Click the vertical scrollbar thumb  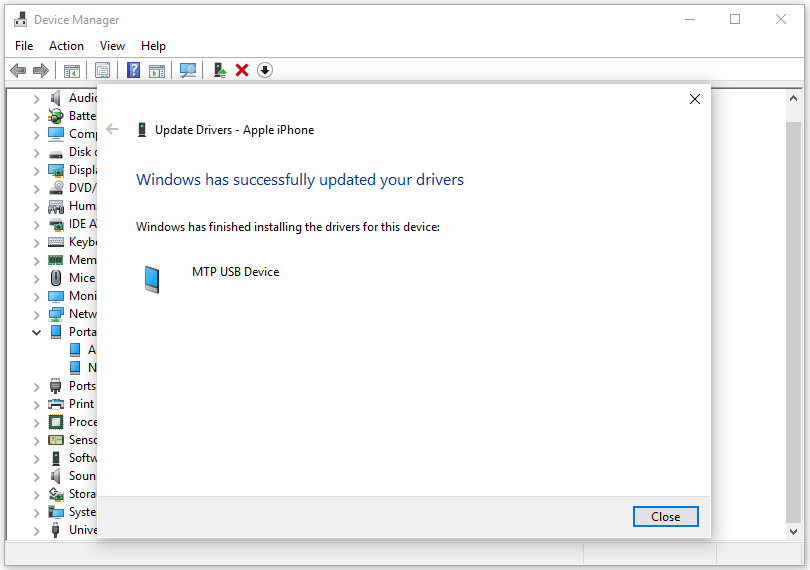[x=793, y=322]
